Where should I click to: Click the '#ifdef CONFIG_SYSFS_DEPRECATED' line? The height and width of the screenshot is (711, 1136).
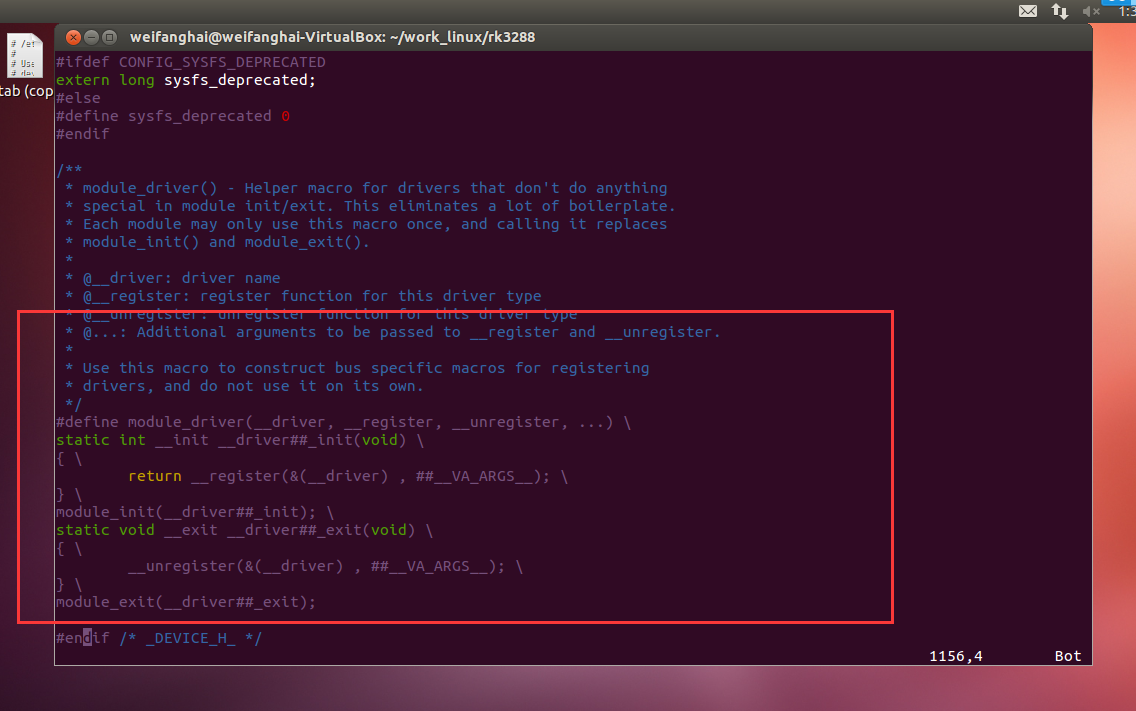(190, 62)
